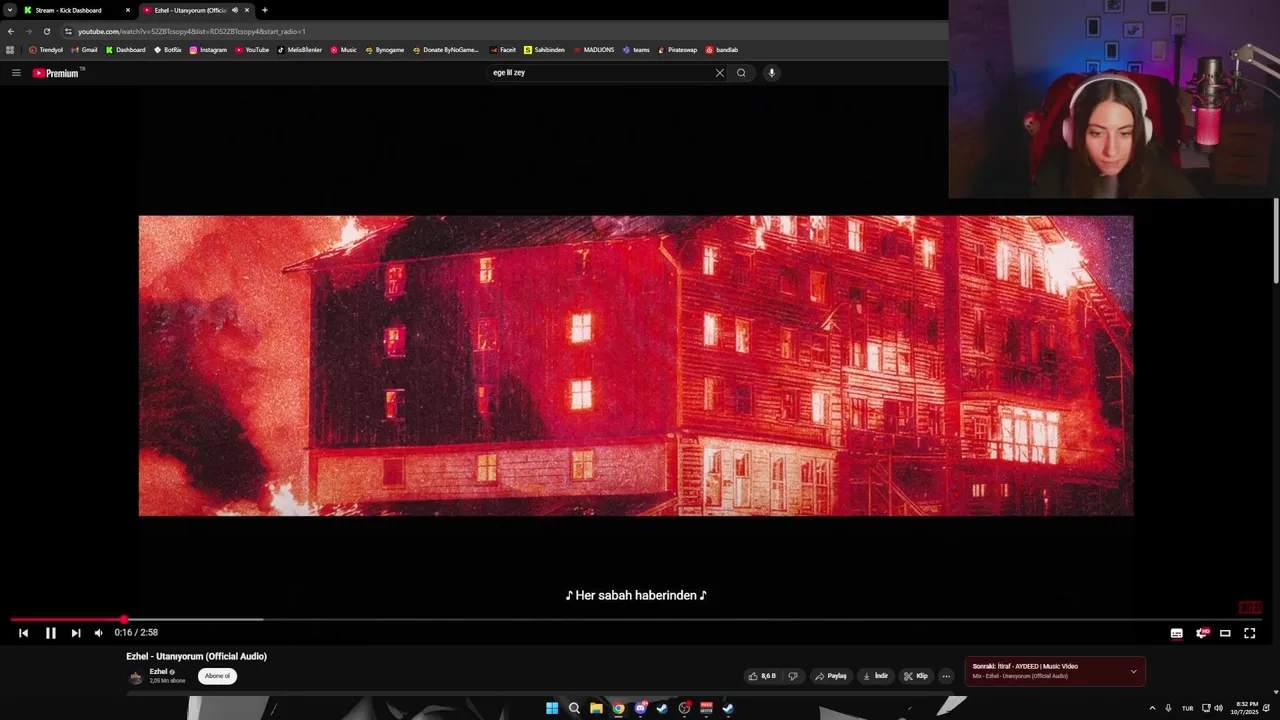This screenshot has height=720, width=1280.
Task: Go to the previous video
Action: (x=24, y=633)
